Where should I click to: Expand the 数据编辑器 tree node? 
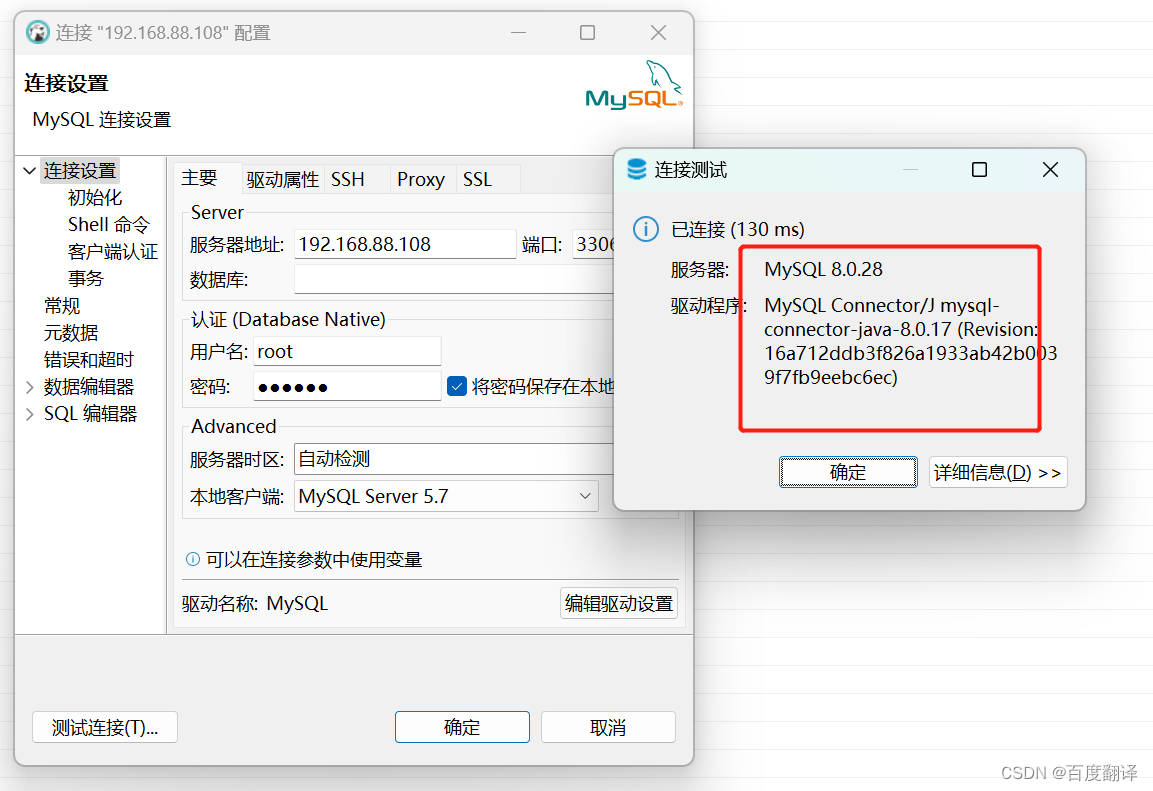point(29,387)
